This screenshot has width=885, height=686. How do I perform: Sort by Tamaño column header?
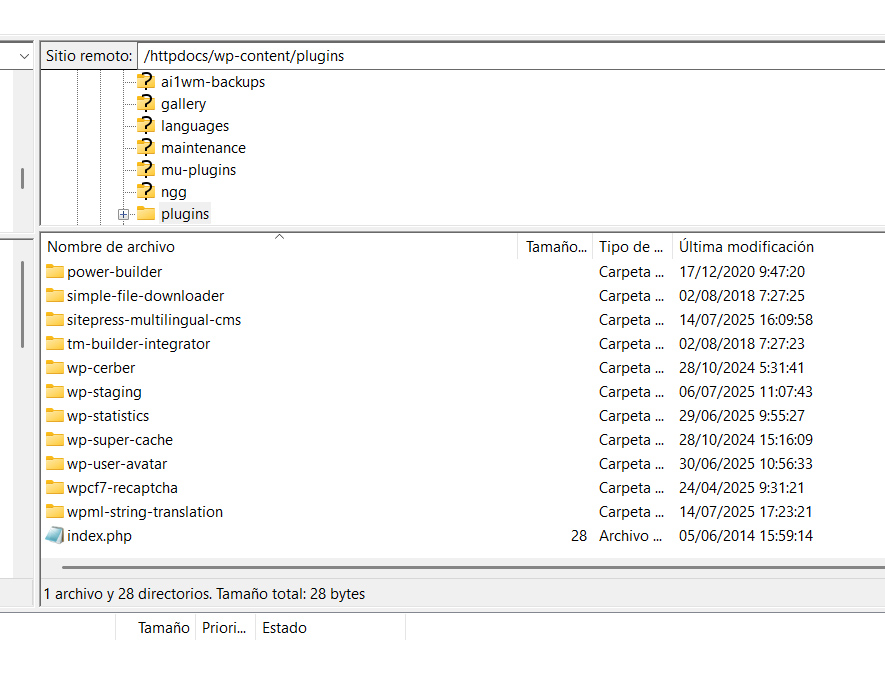(555, 247)
